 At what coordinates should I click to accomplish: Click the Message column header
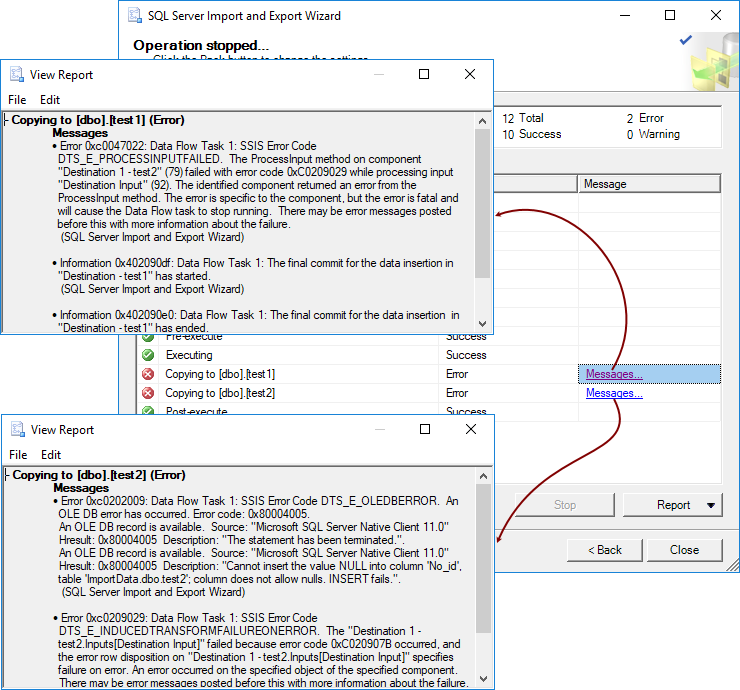point(649,184)
